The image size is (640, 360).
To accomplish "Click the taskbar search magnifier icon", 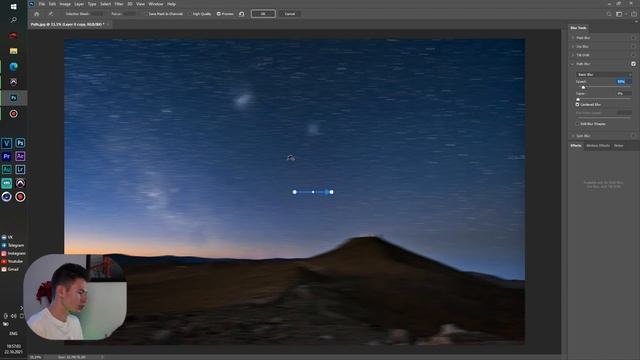I will pos(13,20).
